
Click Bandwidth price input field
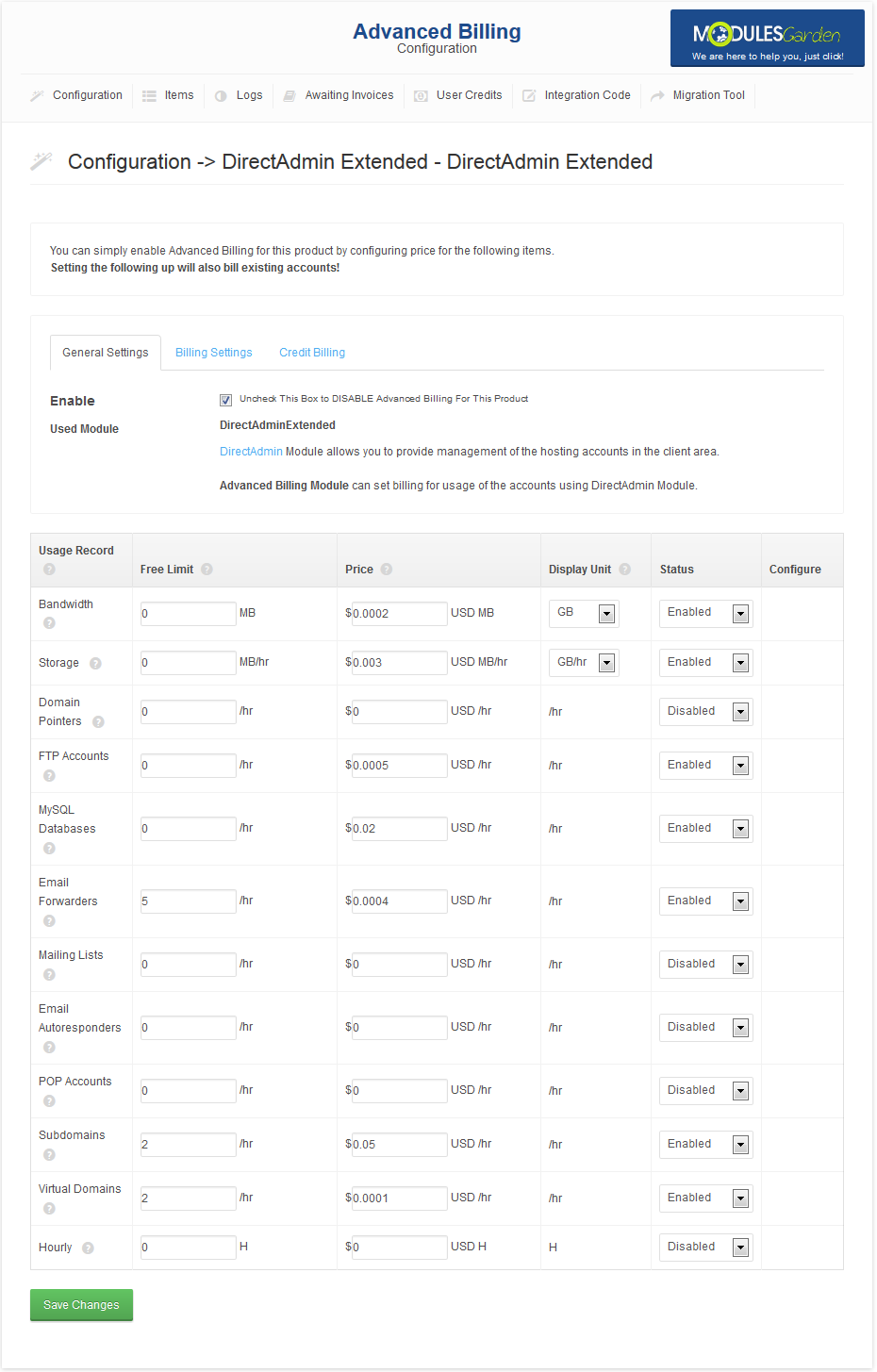399,614
